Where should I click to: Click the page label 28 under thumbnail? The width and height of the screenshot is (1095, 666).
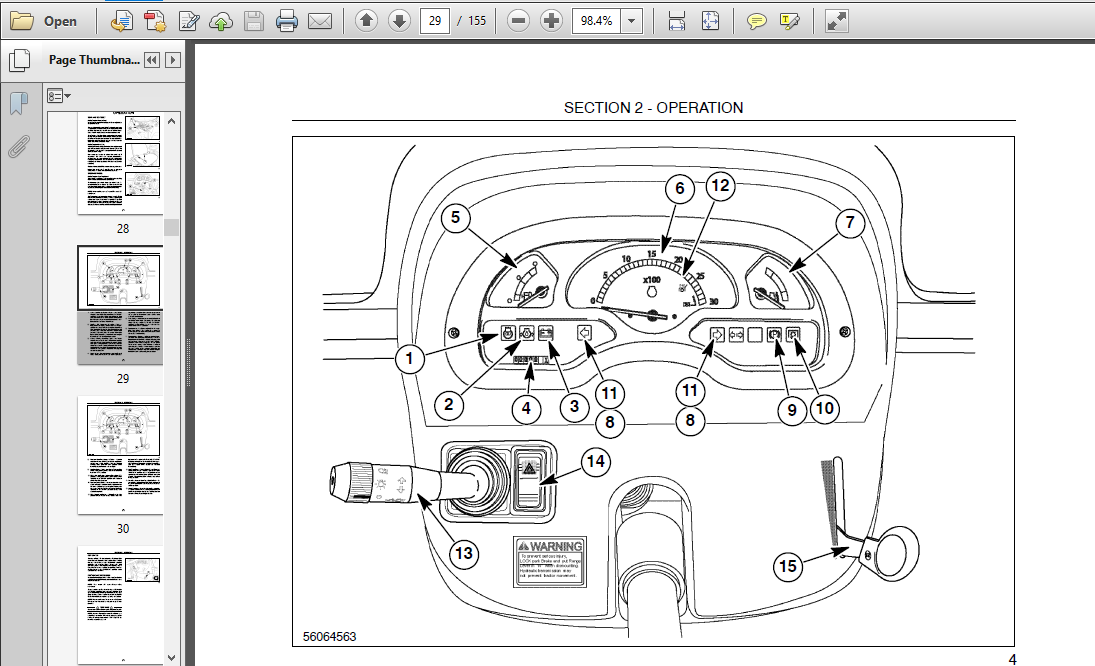pos(123,229)
